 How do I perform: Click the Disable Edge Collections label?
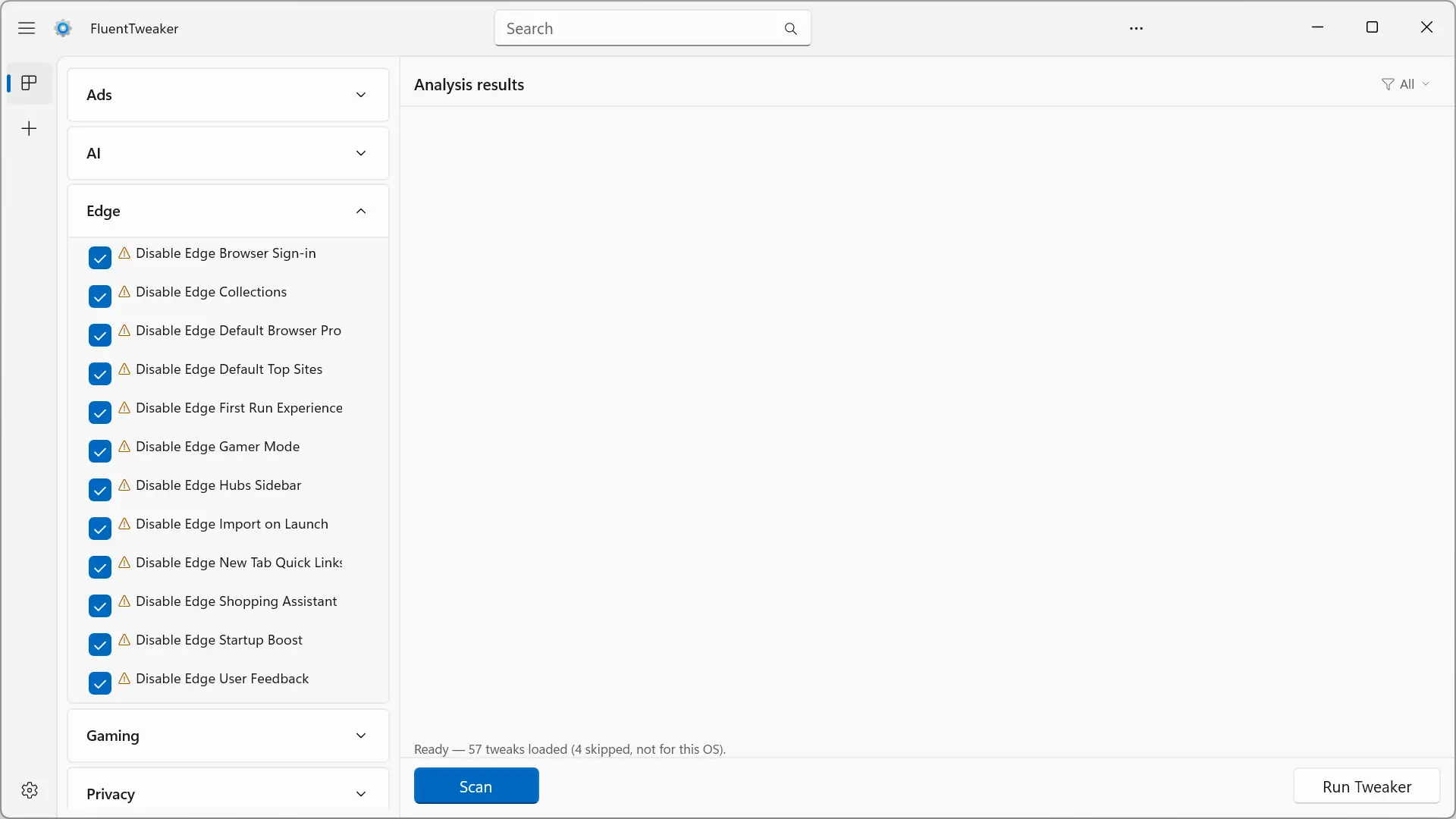pyautogui.click(x=212, y=292)
